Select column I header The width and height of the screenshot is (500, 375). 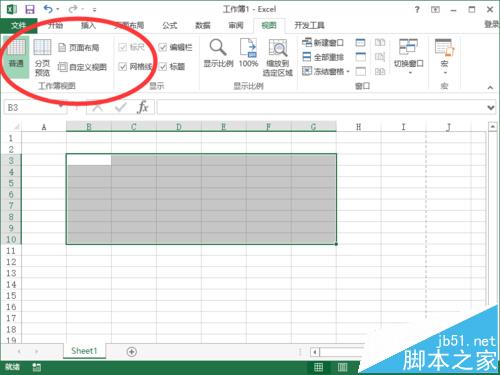pyautogui.click(x=403, y=127)
